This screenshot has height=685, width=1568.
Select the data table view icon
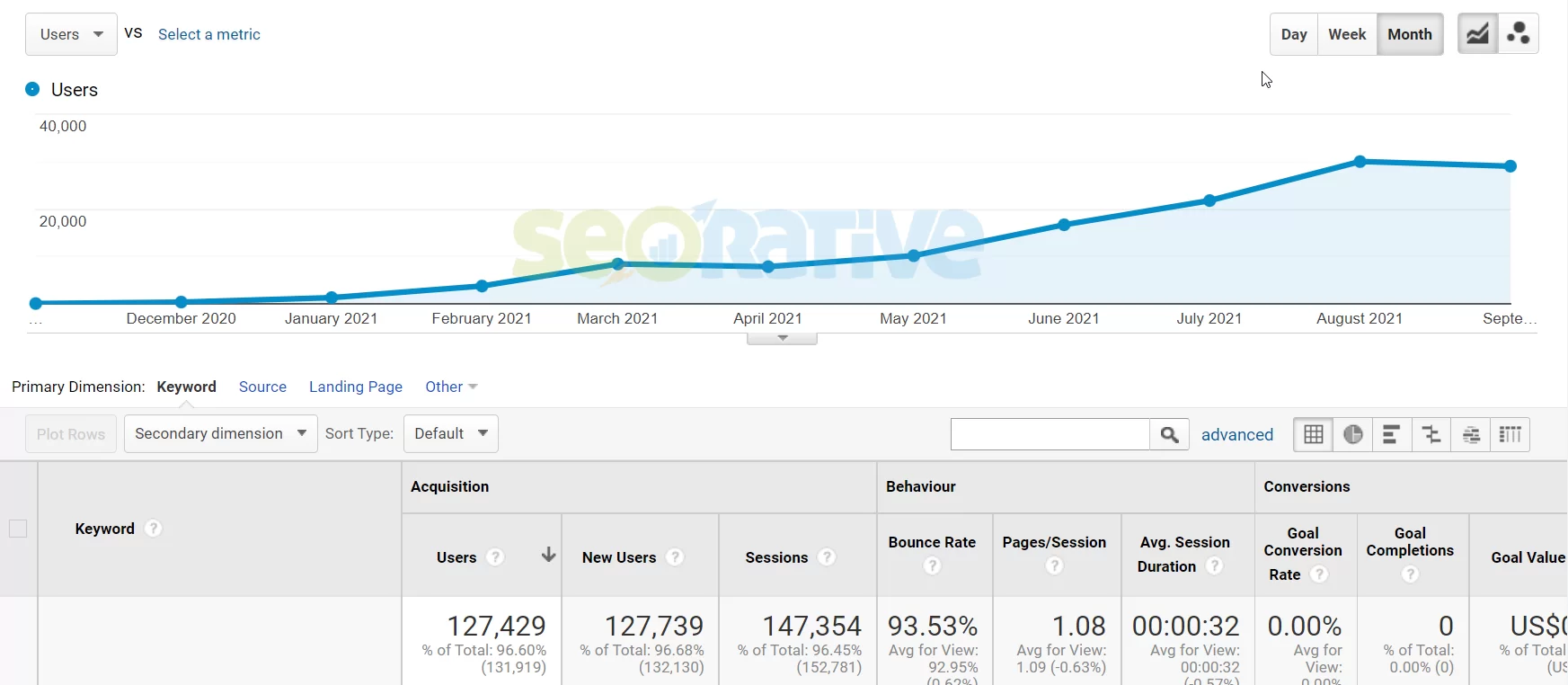[x=1314, y=435]
